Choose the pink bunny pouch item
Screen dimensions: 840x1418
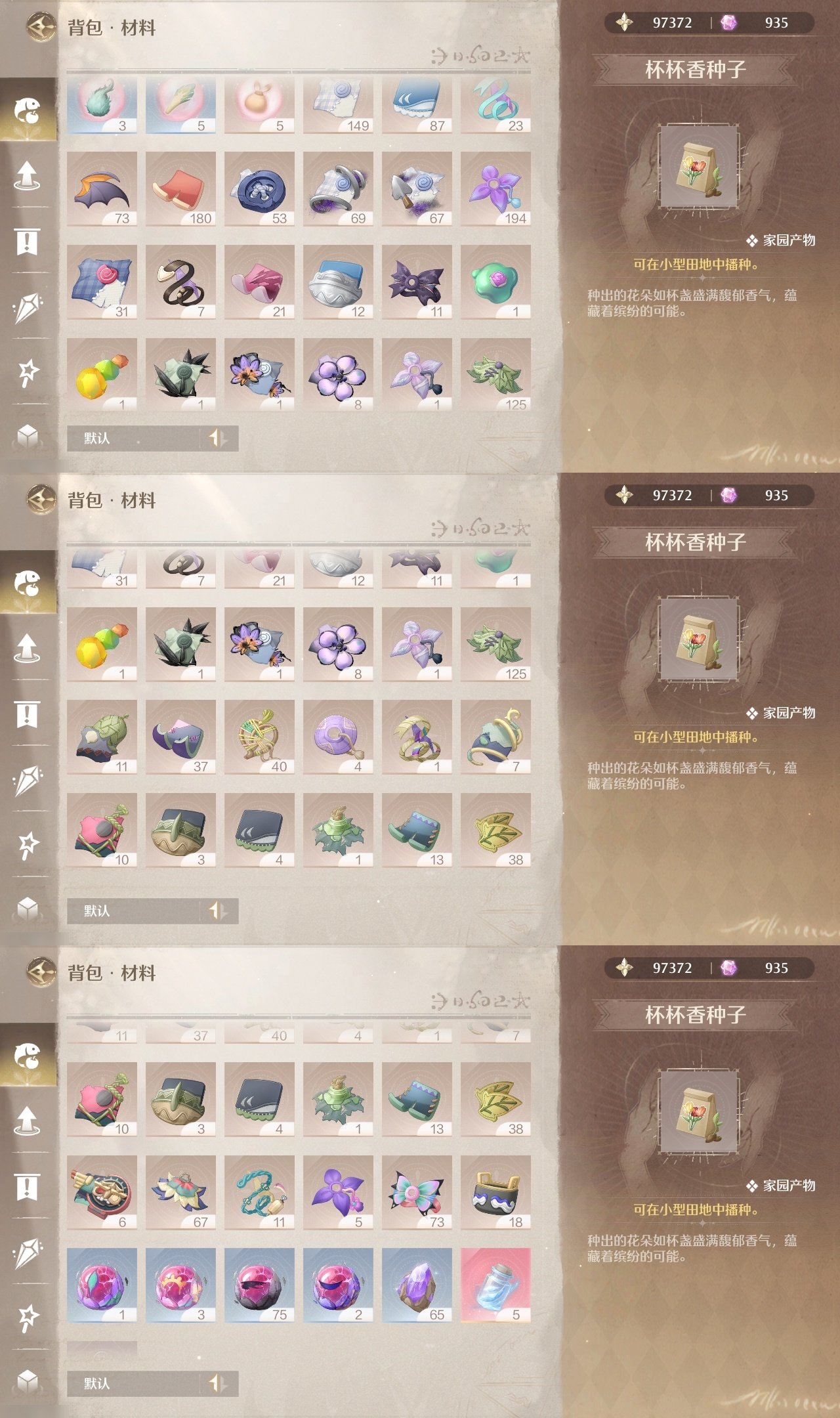click(x=259, y=105)
